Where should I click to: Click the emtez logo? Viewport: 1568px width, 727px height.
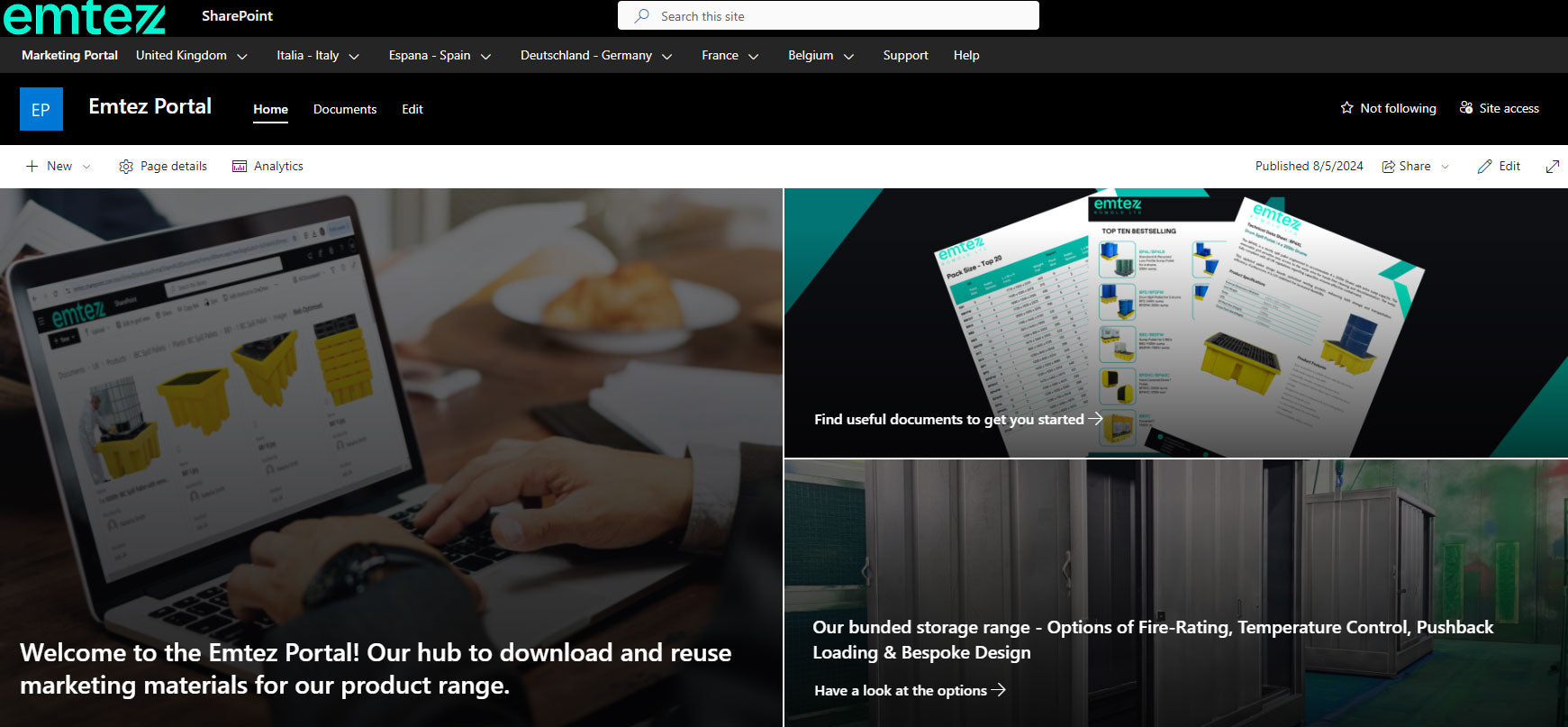(x=84, y=17)
